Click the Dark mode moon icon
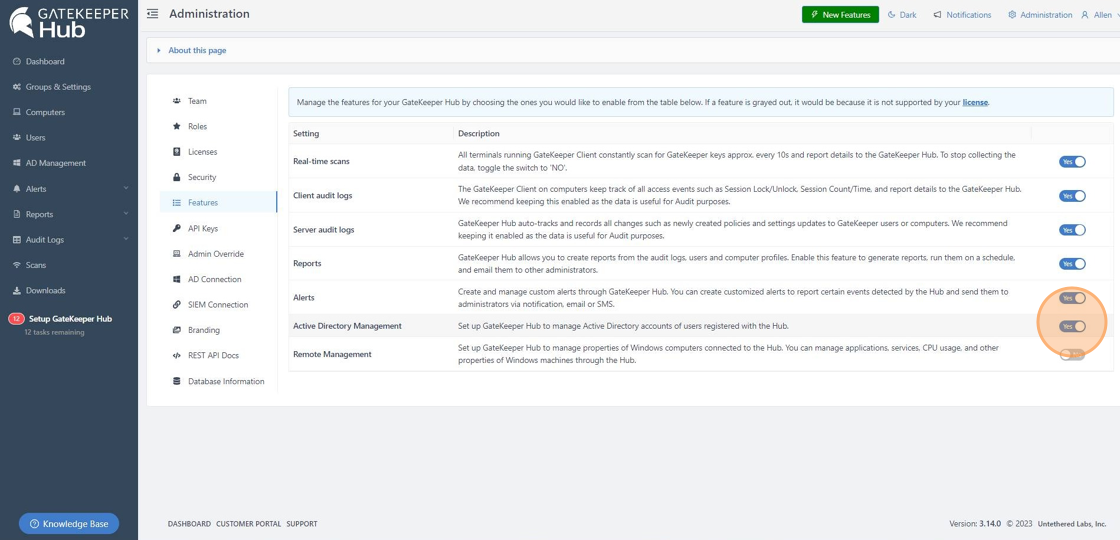Viewport: 1120px width, 540px height. (x=891, y=14)
